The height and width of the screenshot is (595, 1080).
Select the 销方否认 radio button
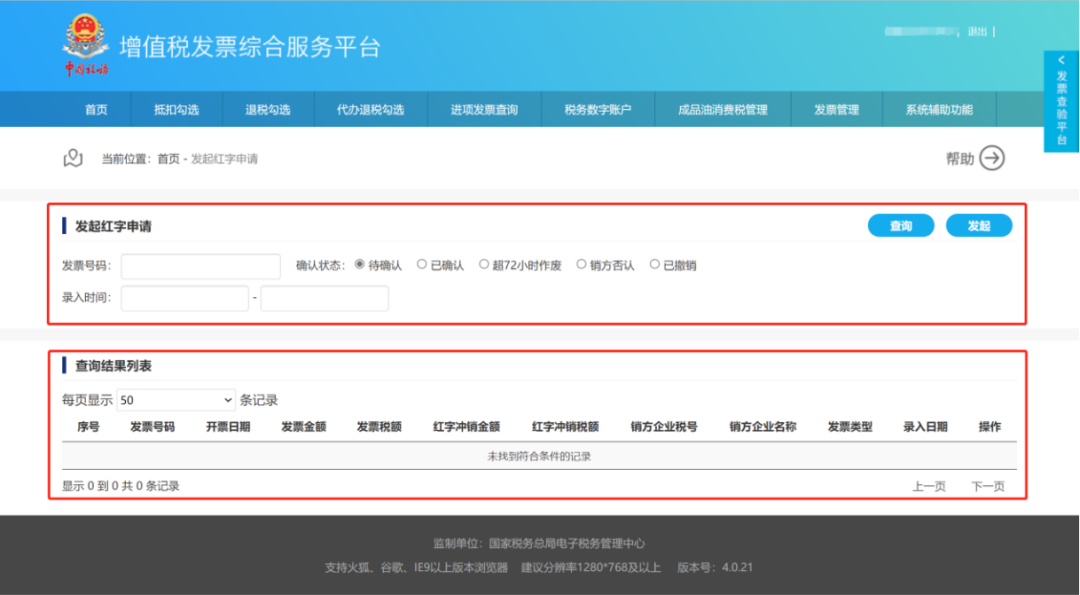click(x=581, y=265)
